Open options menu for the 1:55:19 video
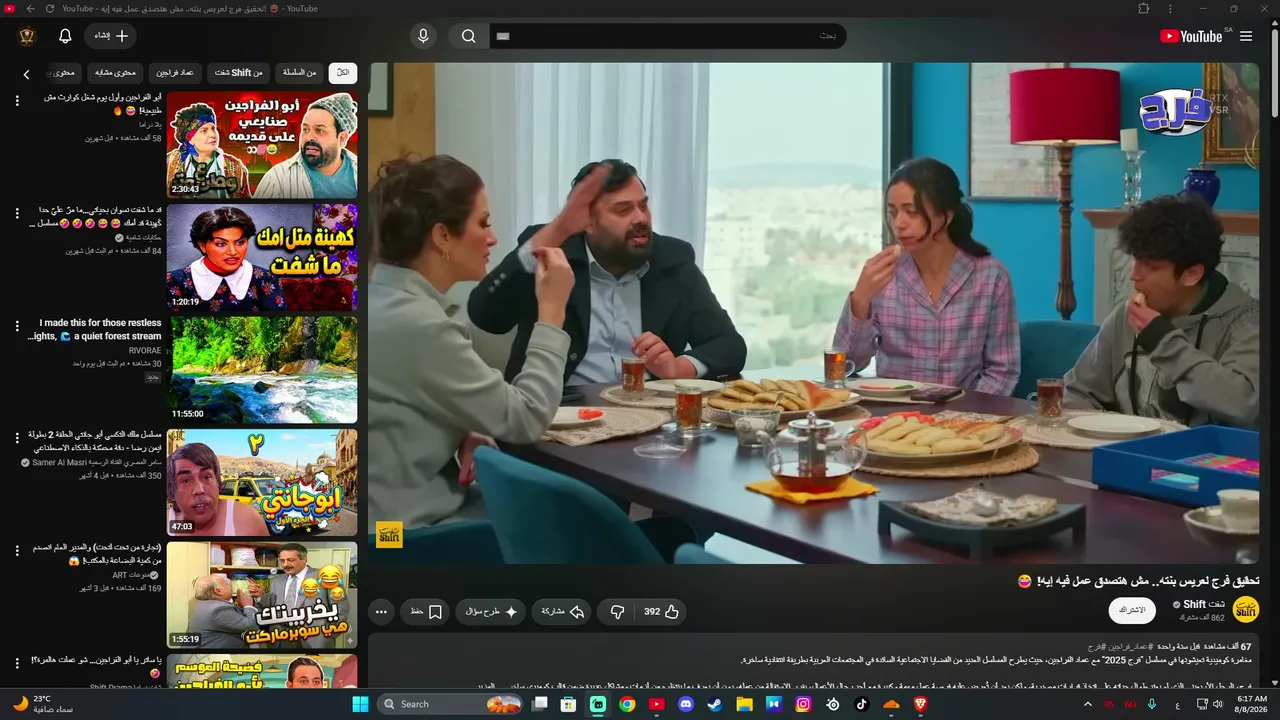 pos(17,551)
